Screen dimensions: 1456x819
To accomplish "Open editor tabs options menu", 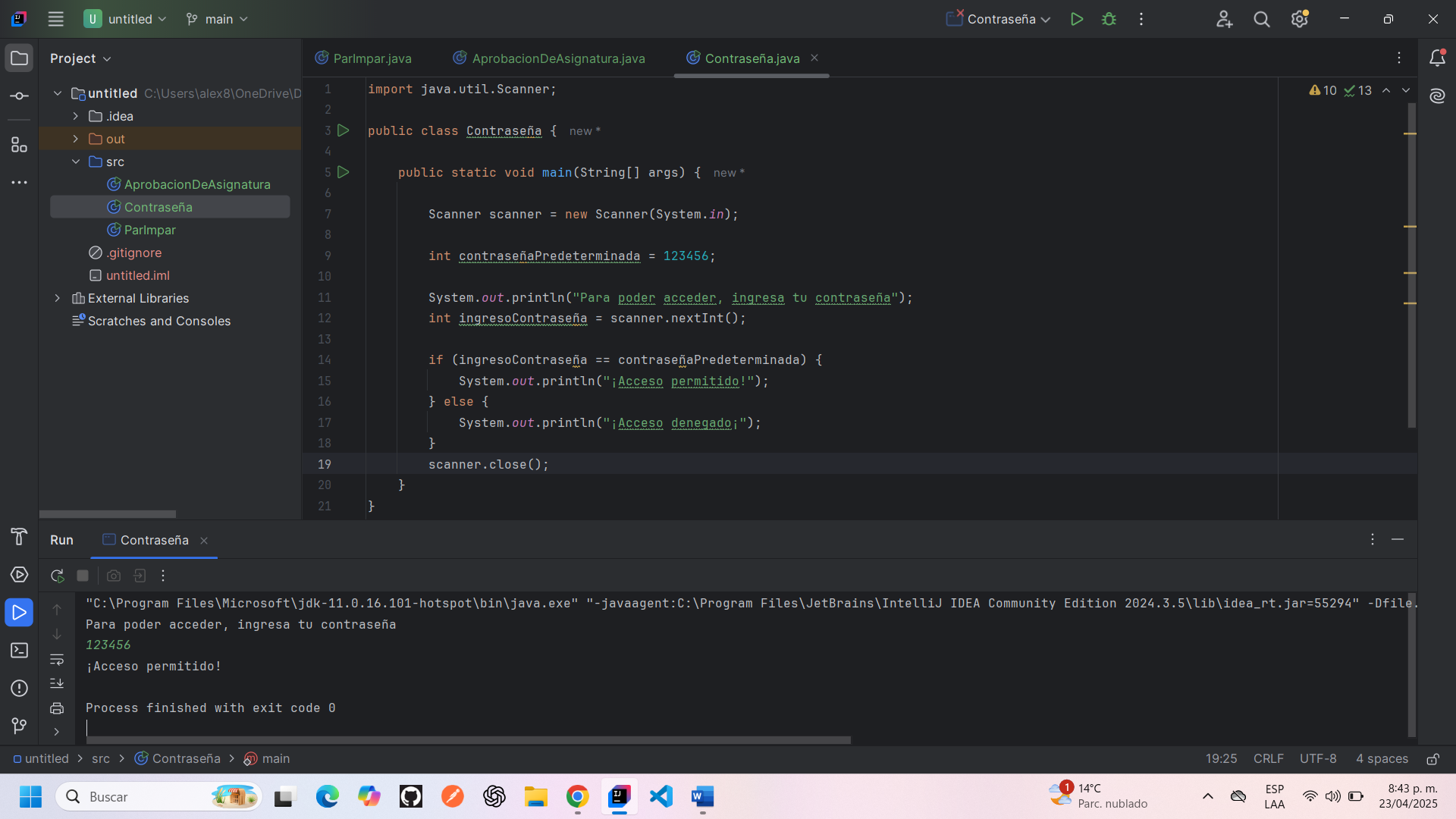I will [x=1399, y=58].
